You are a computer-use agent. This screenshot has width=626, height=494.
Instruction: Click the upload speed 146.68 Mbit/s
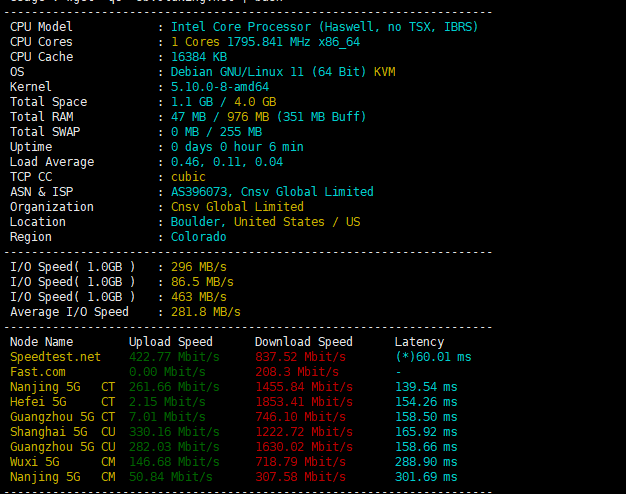coord(174,462)
